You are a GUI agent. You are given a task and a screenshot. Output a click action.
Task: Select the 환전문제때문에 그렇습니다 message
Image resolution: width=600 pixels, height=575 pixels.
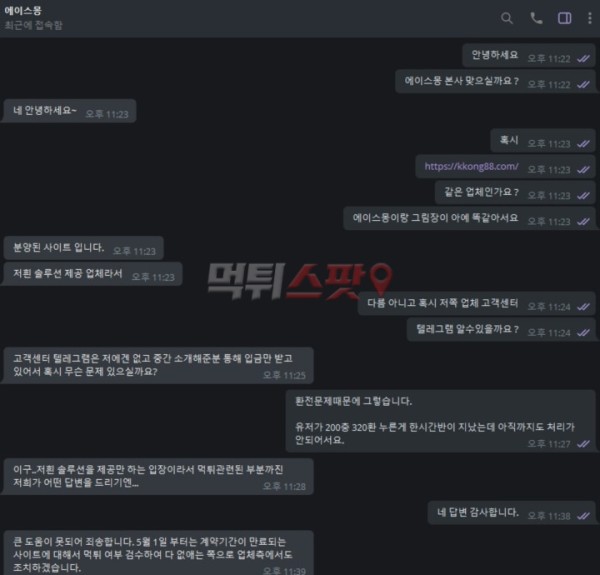click(x=440, y=421)
